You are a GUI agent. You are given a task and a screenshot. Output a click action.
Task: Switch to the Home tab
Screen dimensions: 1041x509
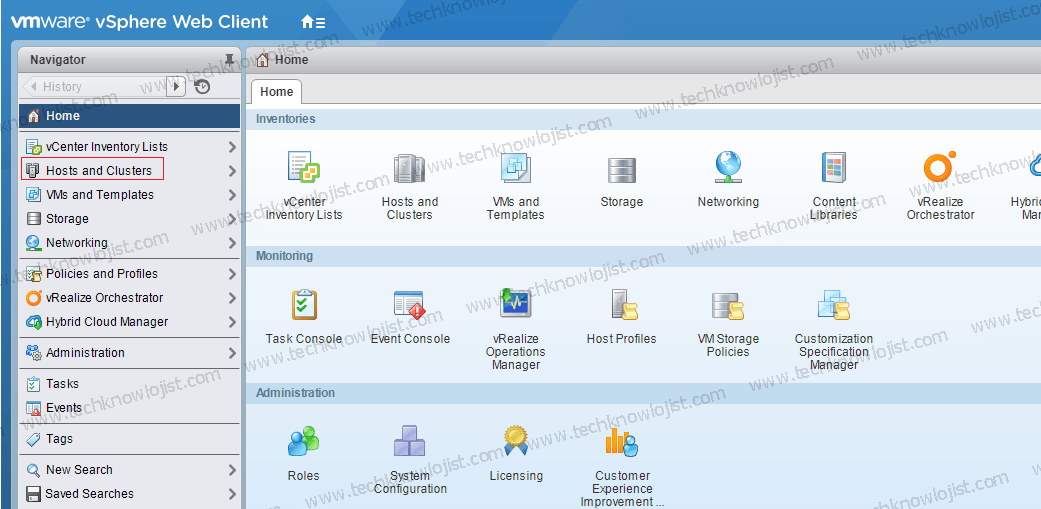277,92
